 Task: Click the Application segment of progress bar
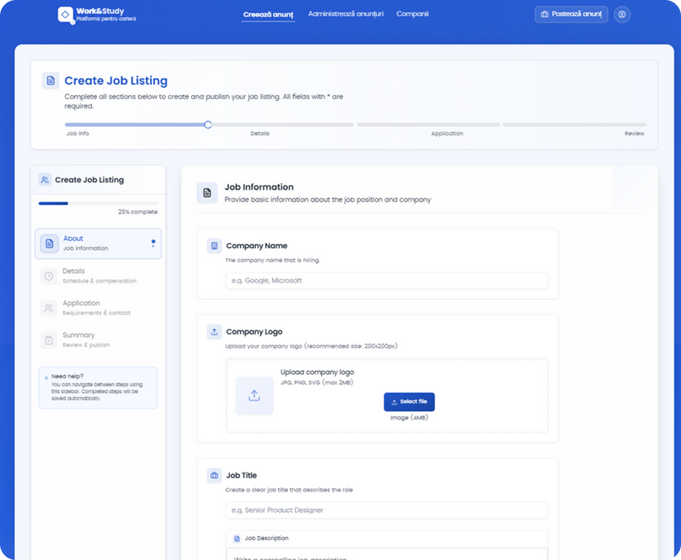click(428, 125)
